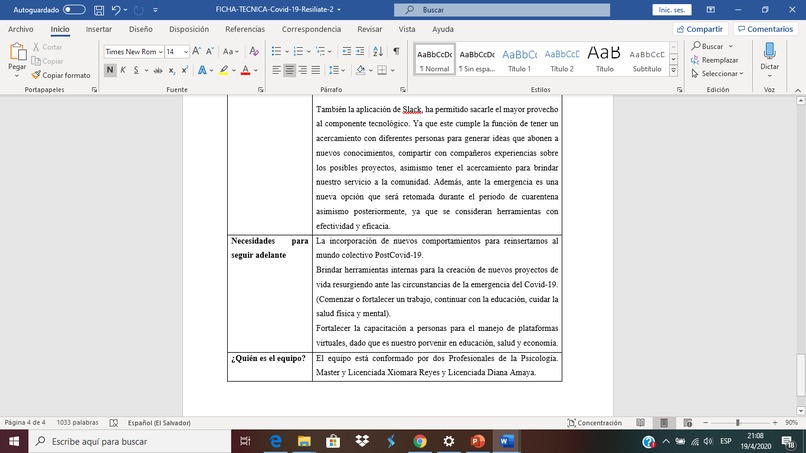Open the Change Case (Aa) dropdown
Screen dimensions: 806x453
click(230, 51)
